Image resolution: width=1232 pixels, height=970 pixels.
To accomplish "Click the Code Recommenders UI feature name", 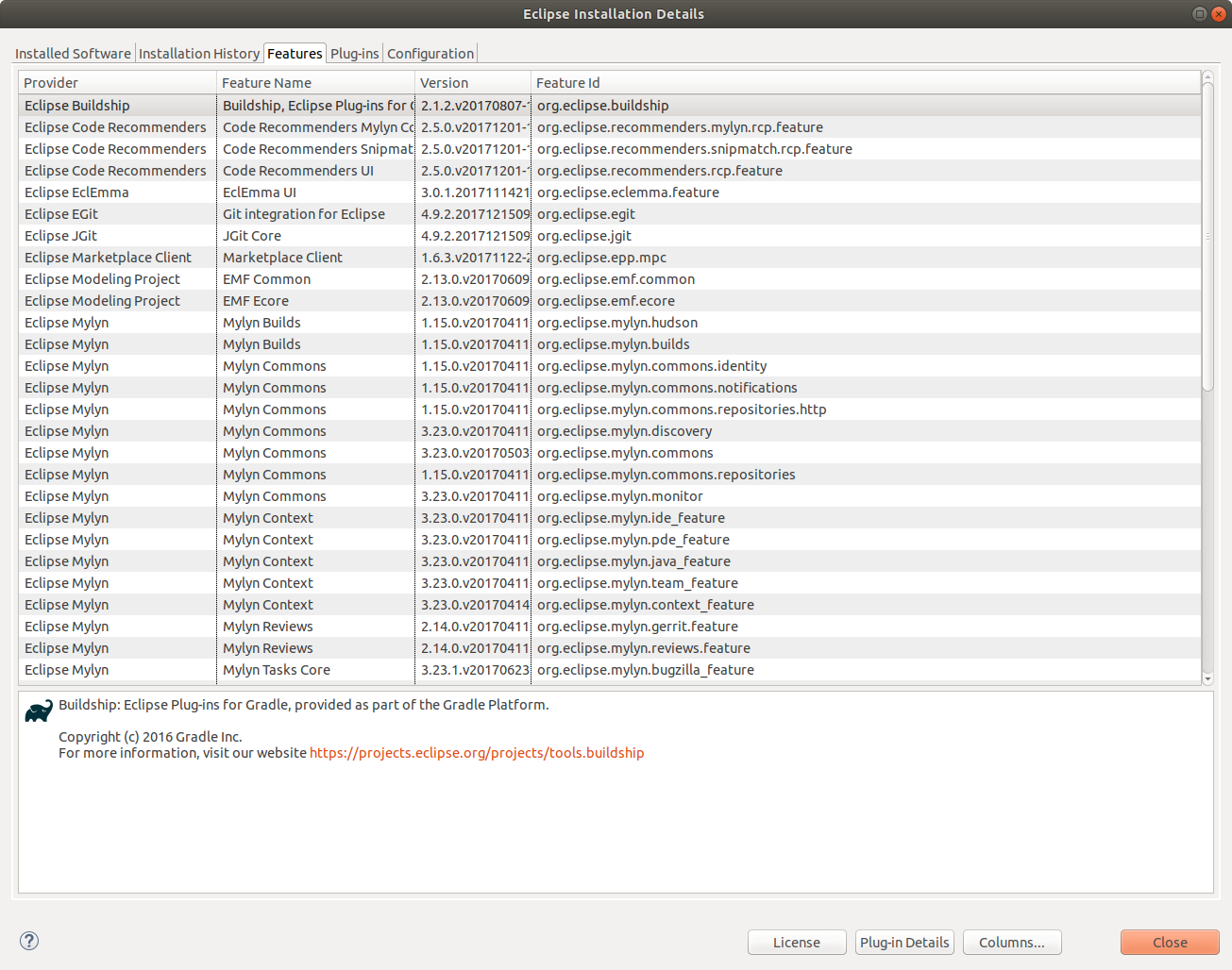I will click(x=298, y=171).
